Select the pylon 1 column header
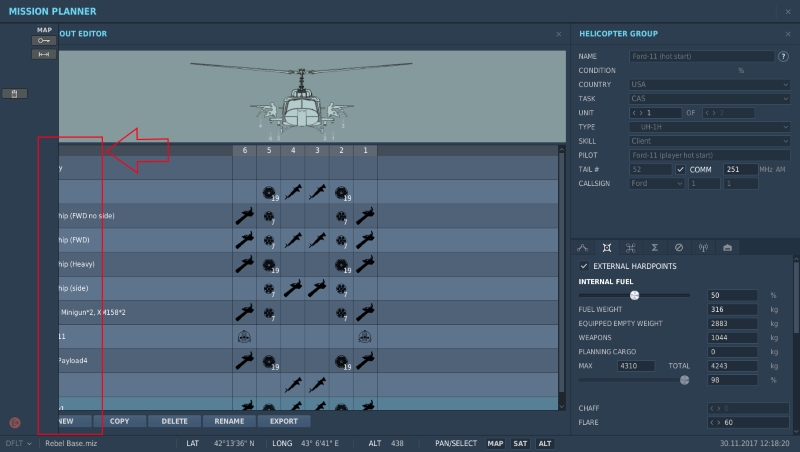Viewport: 800px width, 452px height. click(x=365, y=150)
